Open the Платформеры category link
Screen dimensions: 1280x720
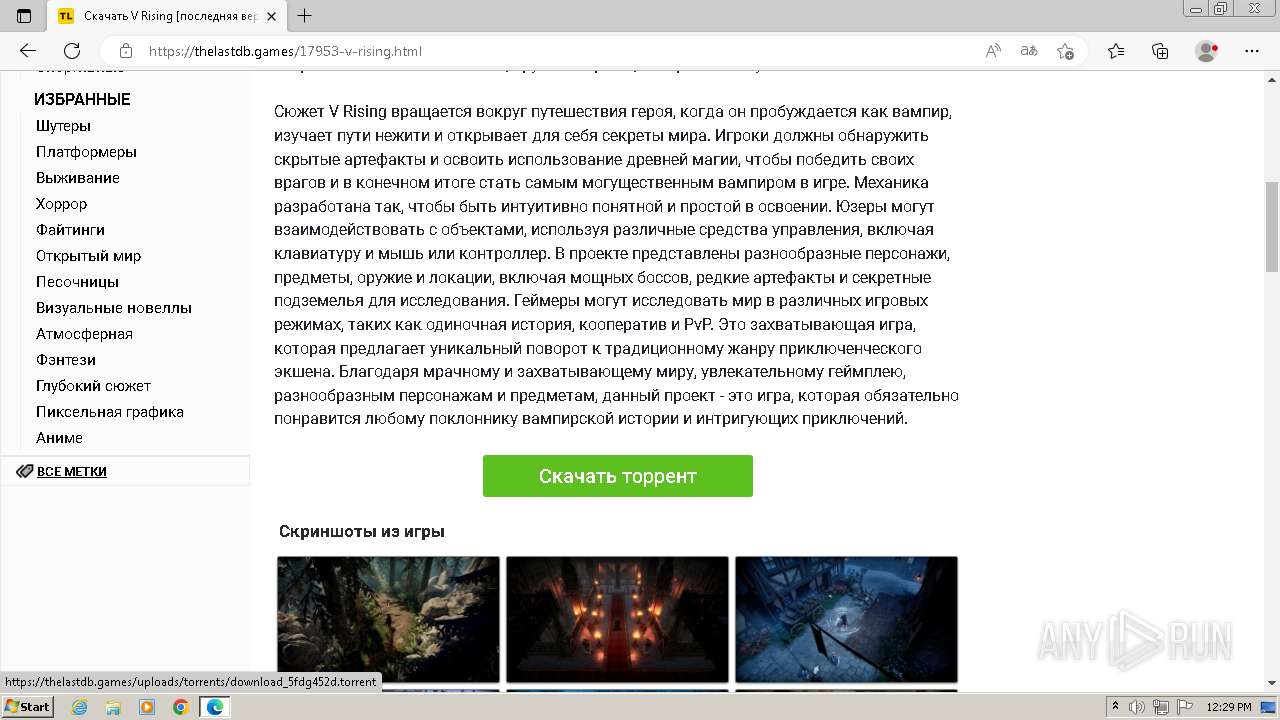point(86,152)
